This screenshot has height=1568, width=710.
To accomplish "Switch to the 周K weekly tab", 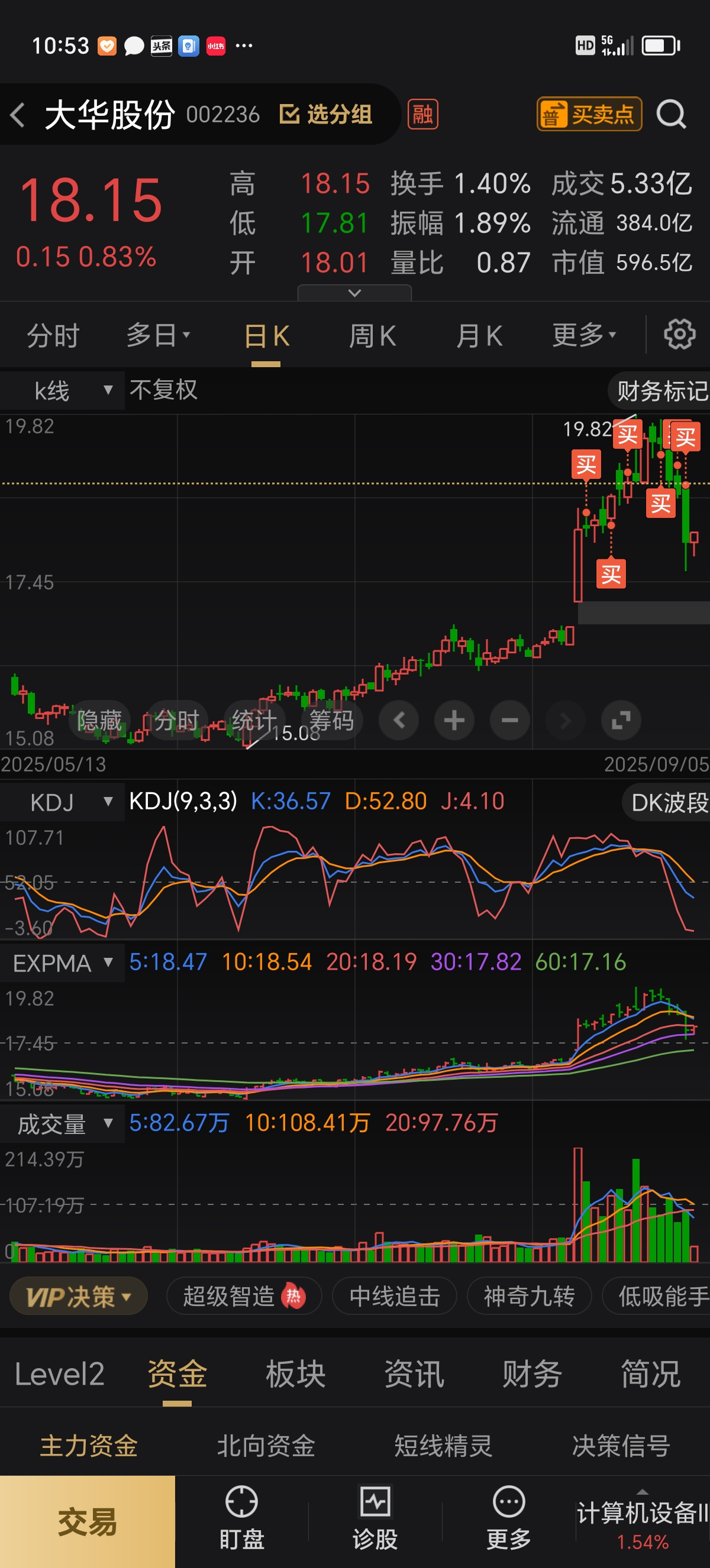I will pyautogui.click(x=372, y=335).
